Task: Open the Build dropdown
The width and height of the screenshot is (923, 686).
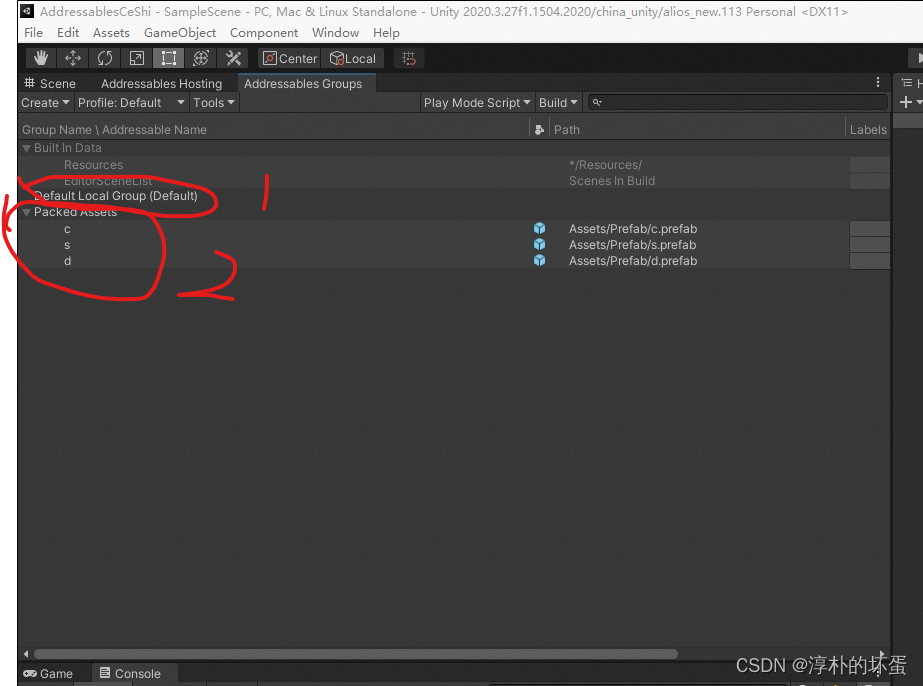Action: pos(558,102)
